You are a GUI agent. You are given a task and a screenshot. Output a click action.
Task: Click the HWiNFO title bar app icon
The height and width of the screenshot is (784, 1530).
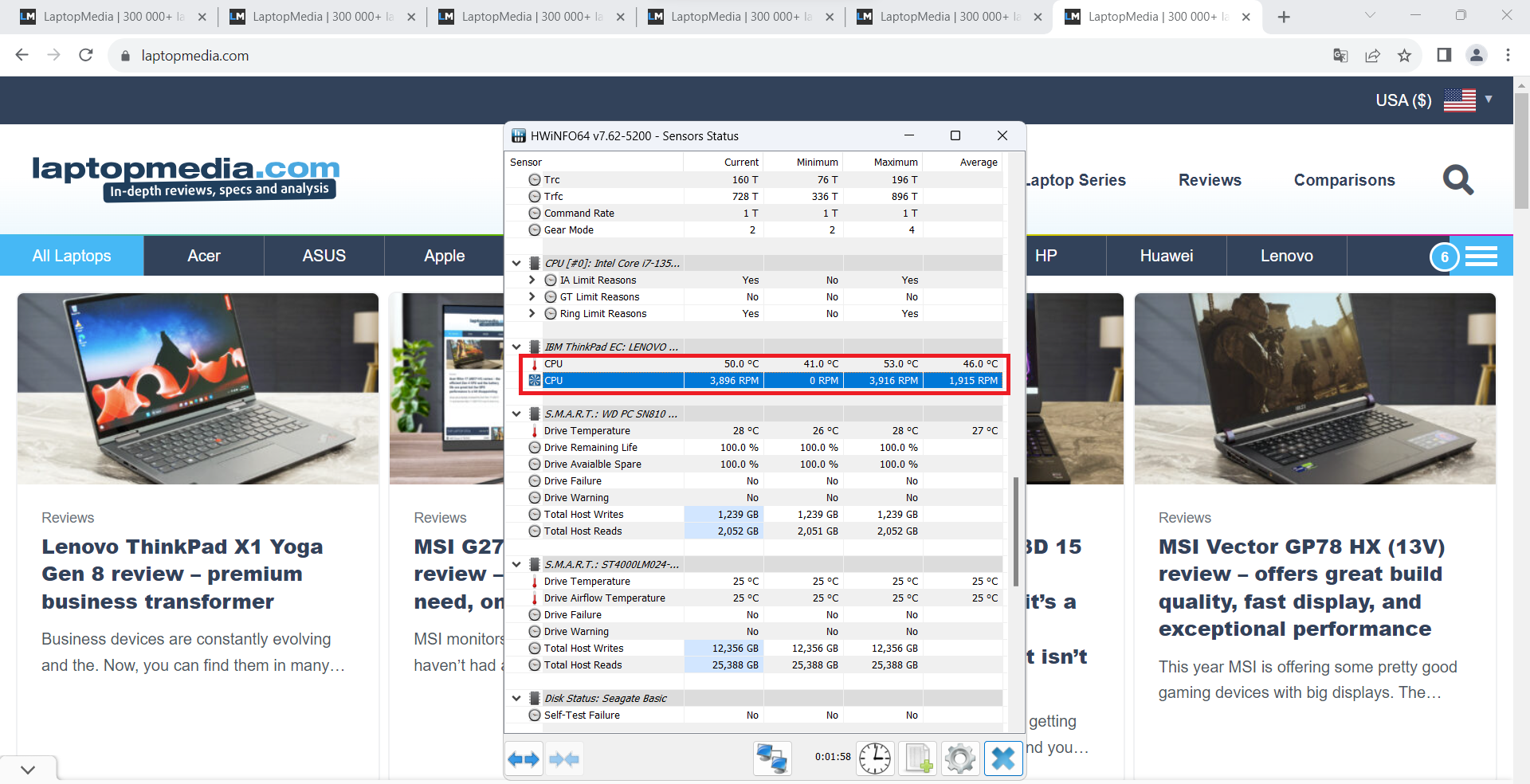(519, 136)
